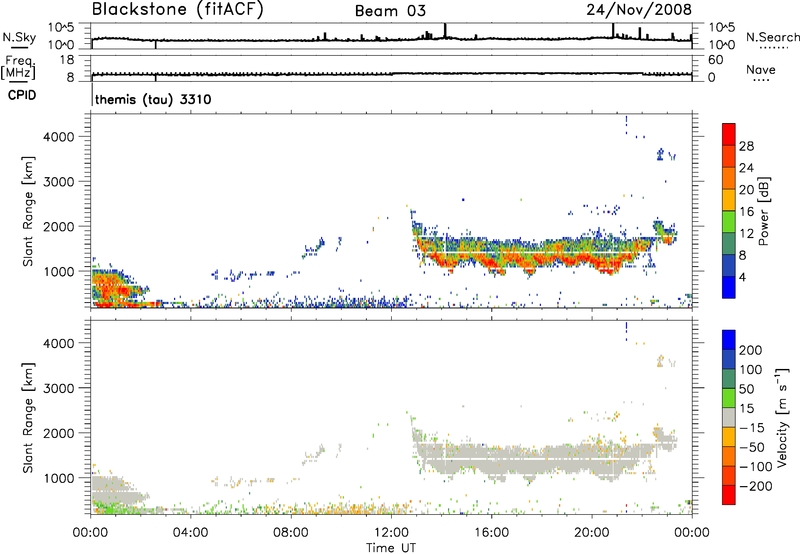Click the "08:00" time tick label
800x554 pixels.
[x=290, y=533]
